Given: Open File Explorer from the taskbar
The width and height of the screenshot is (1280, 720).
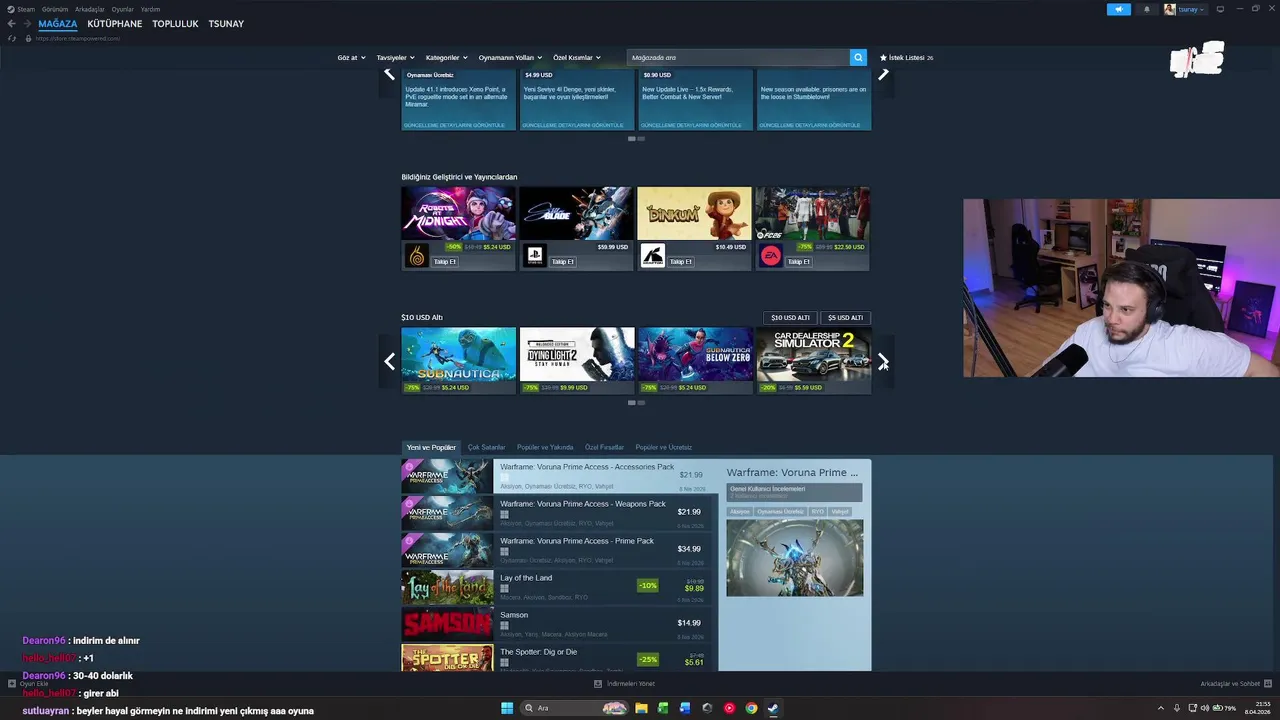Looking at the screenshot, I should pyautogui.click(x=641, y=708).
